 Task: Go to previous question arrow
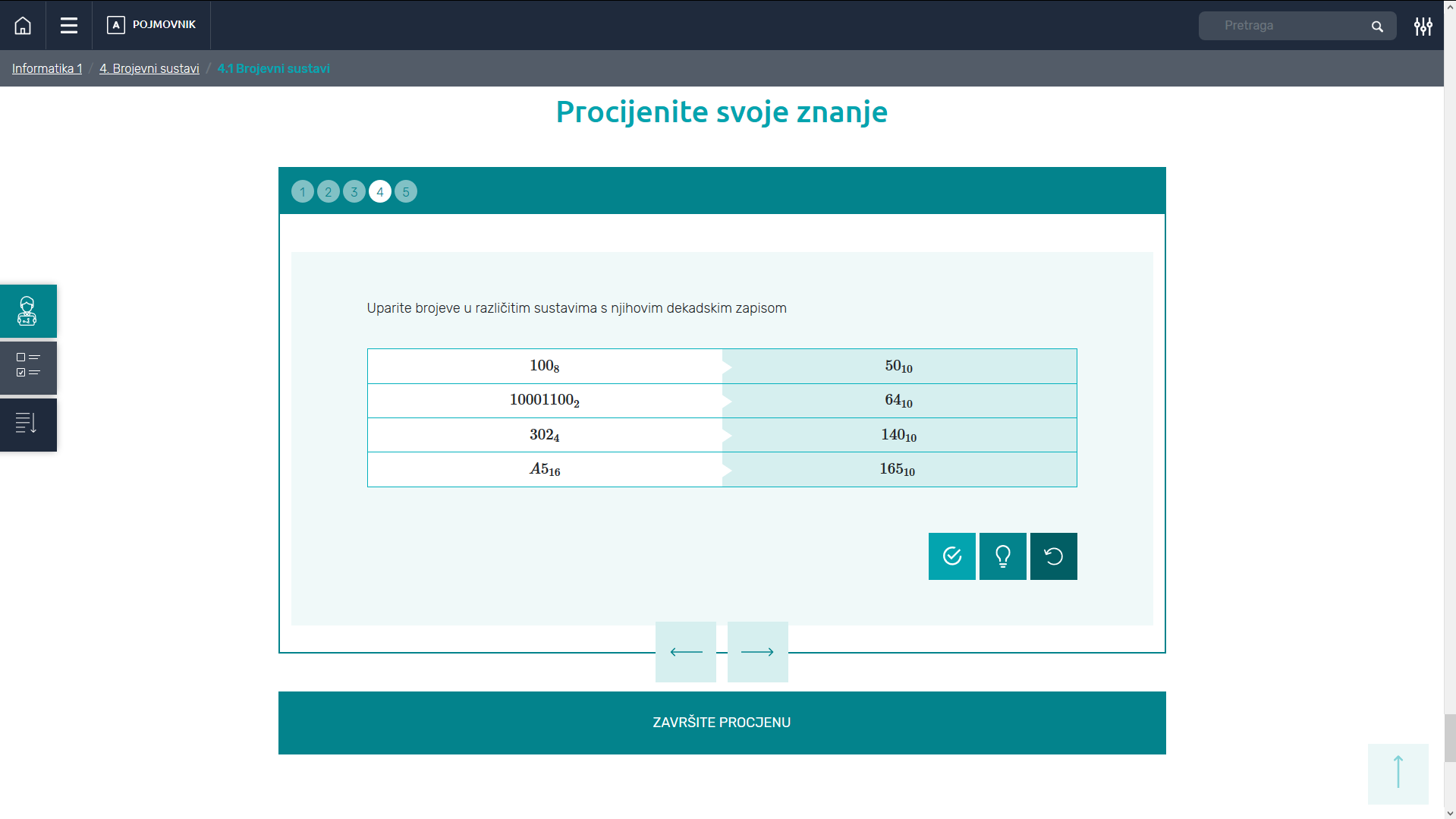[x=686, y=652]
